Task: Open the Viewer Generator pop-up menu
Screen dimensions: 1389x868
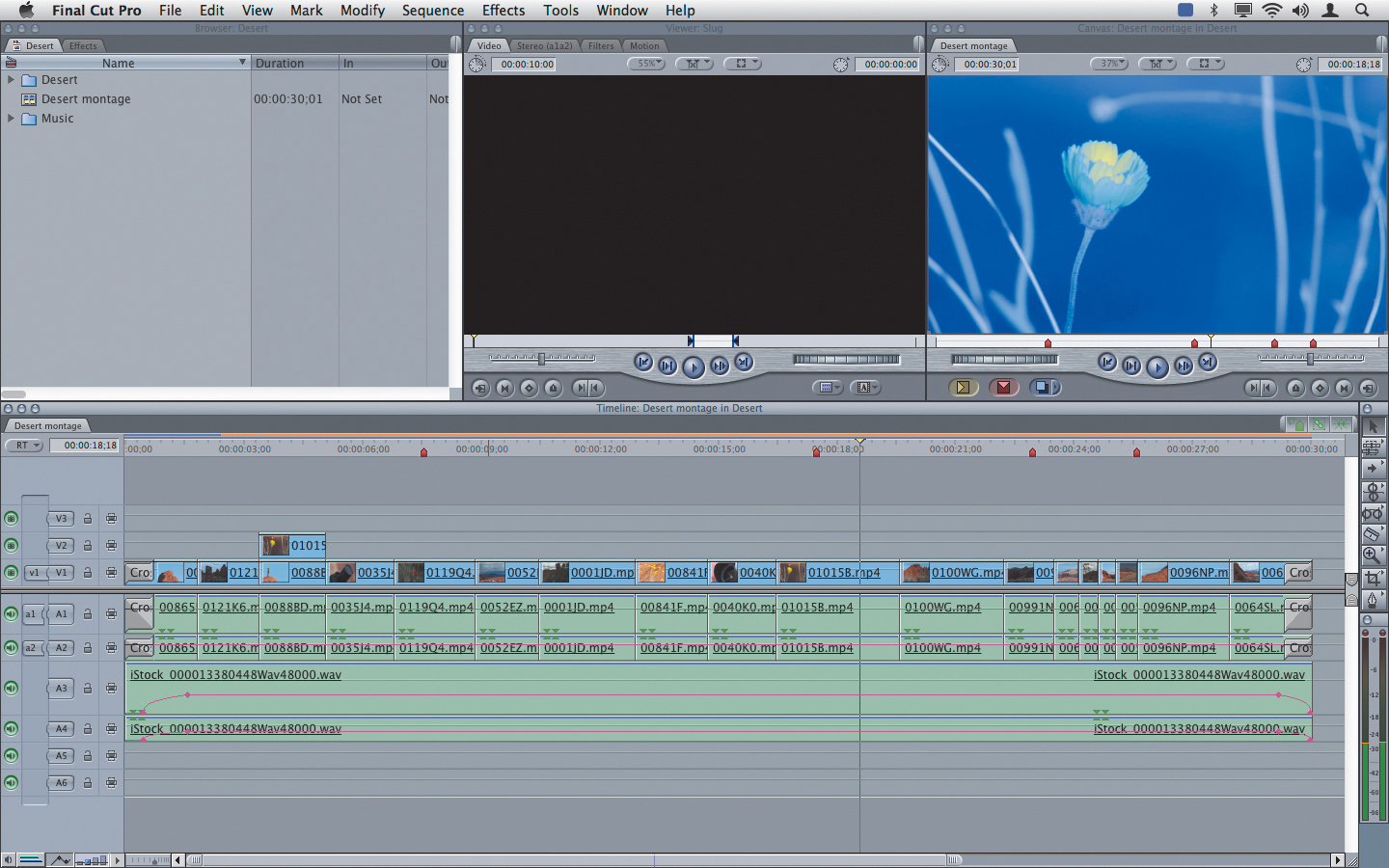Action: (x=865, y=388)
